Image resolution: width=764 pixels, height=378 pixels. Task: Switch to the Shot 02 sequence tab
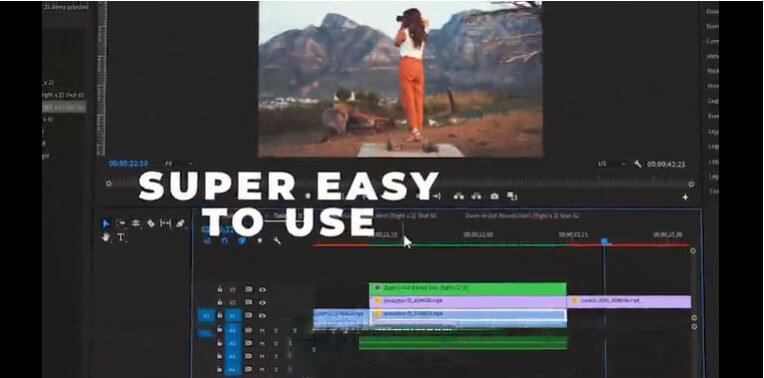pos(522,215)
